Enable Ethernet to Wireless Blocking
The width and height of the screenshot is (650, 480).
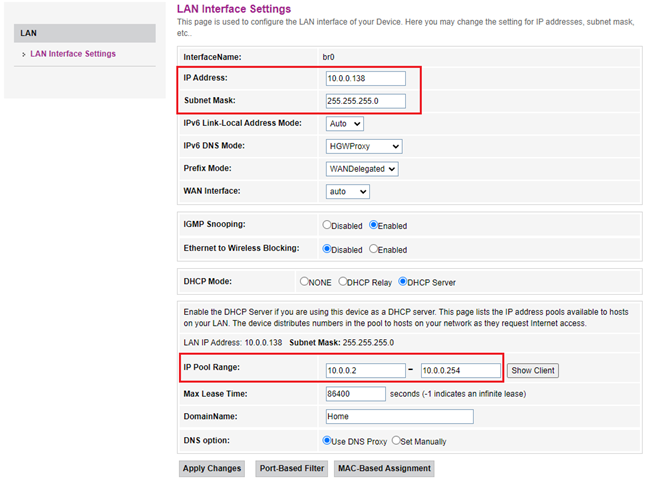pos(374,249)
